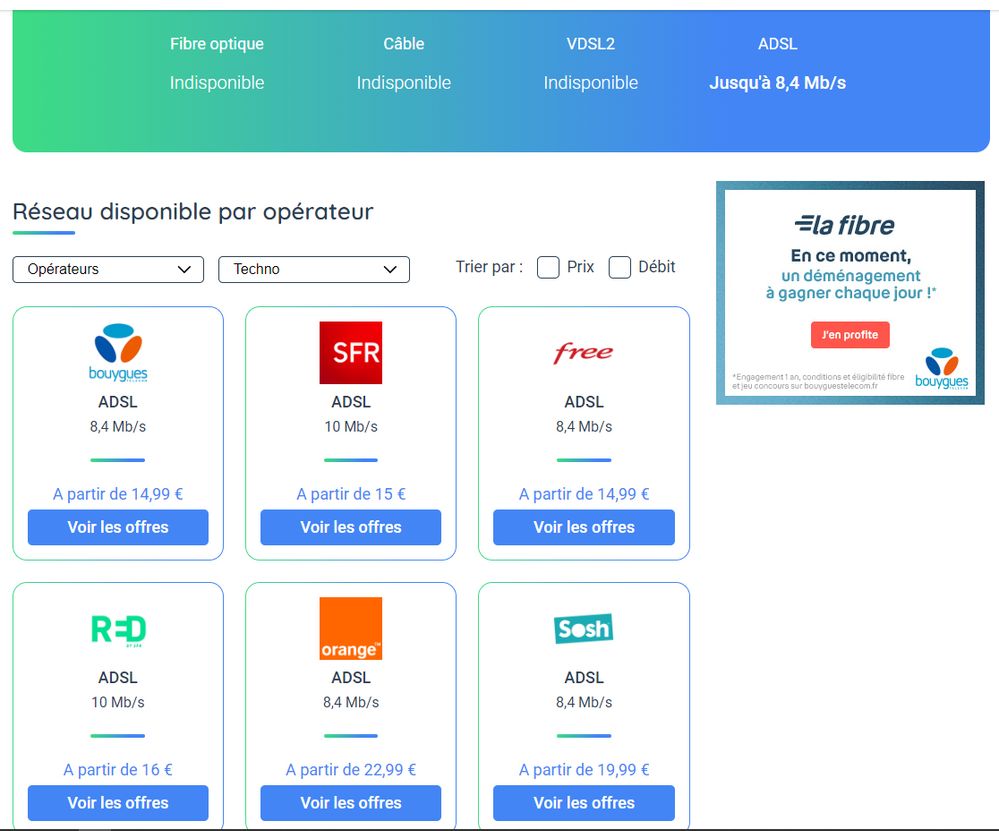
Task: Click the ADSL header label
Action: click(777, 44)
